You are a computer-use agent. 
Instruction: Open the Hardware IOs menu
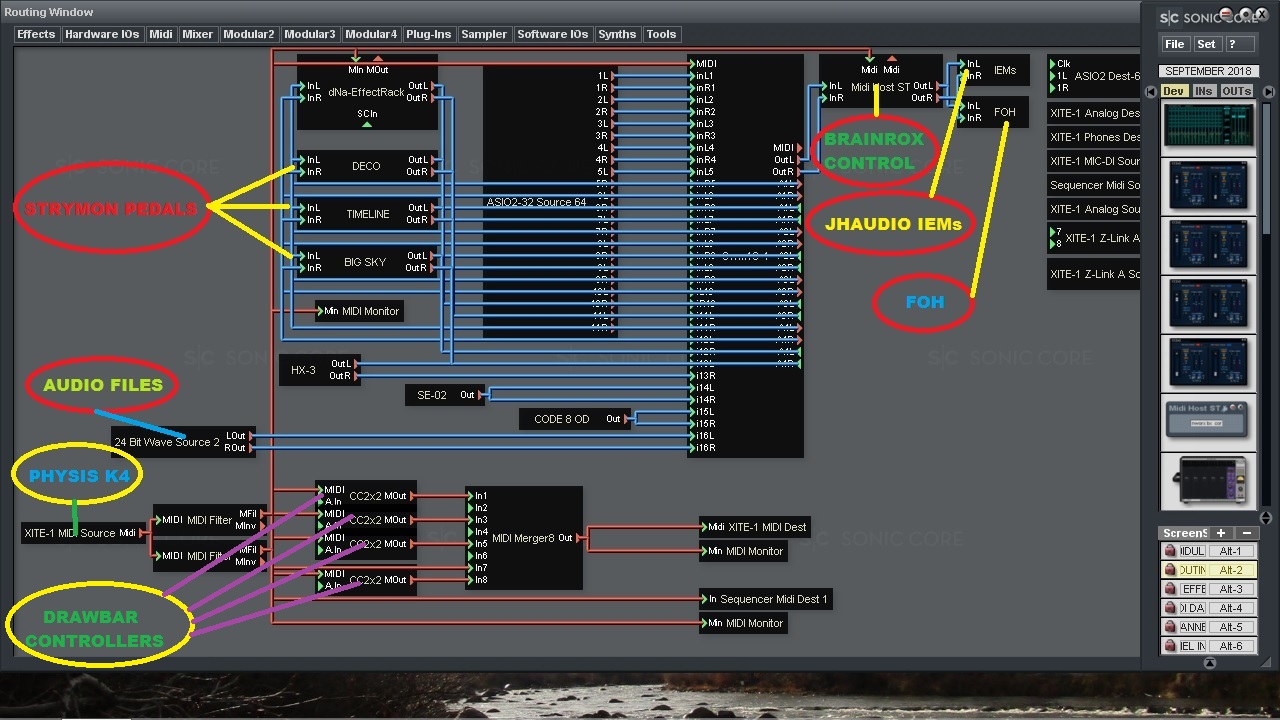point(102,34)
